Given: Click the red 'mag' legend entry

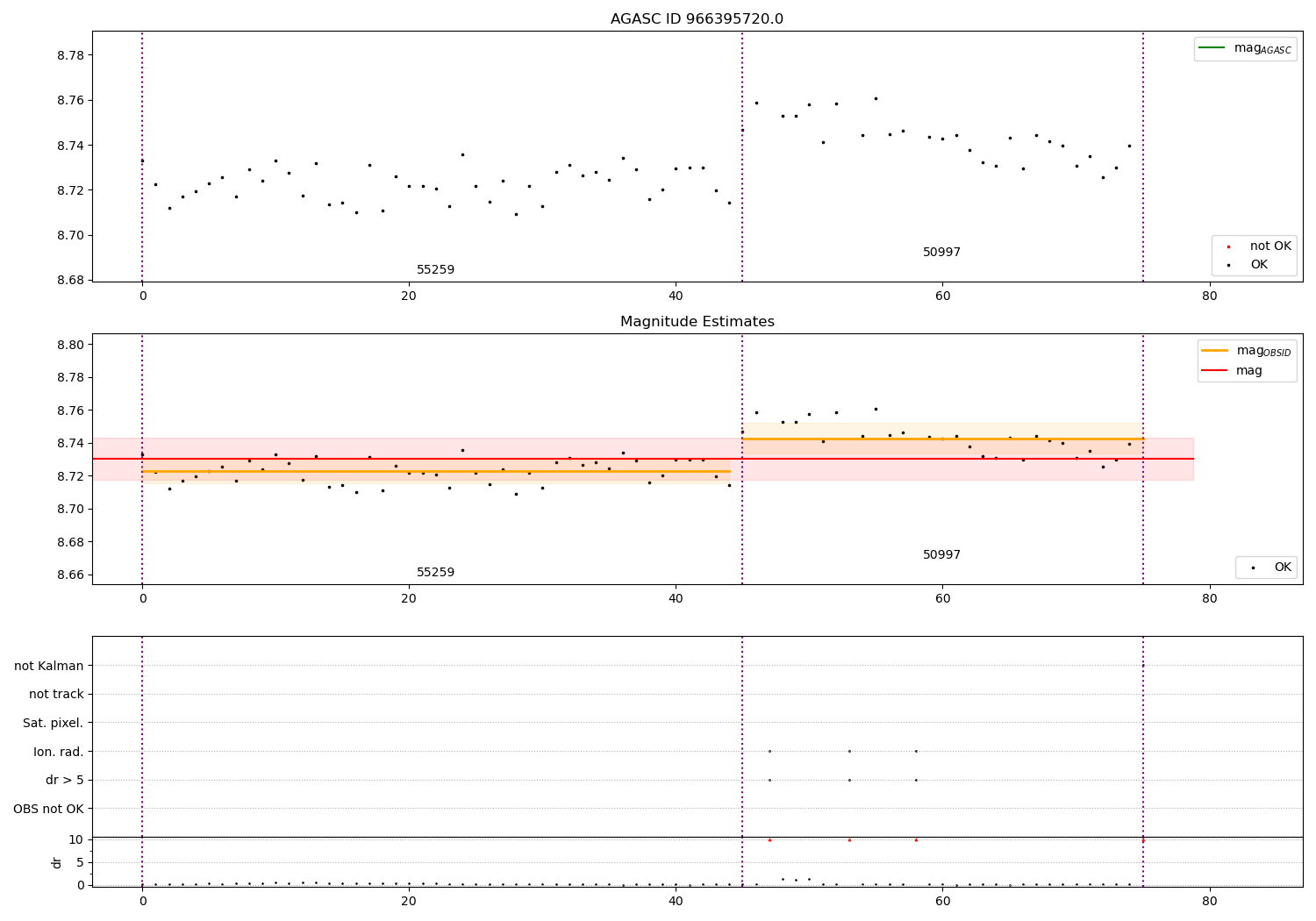Looking at the screenshot, I should [1232, 371].
